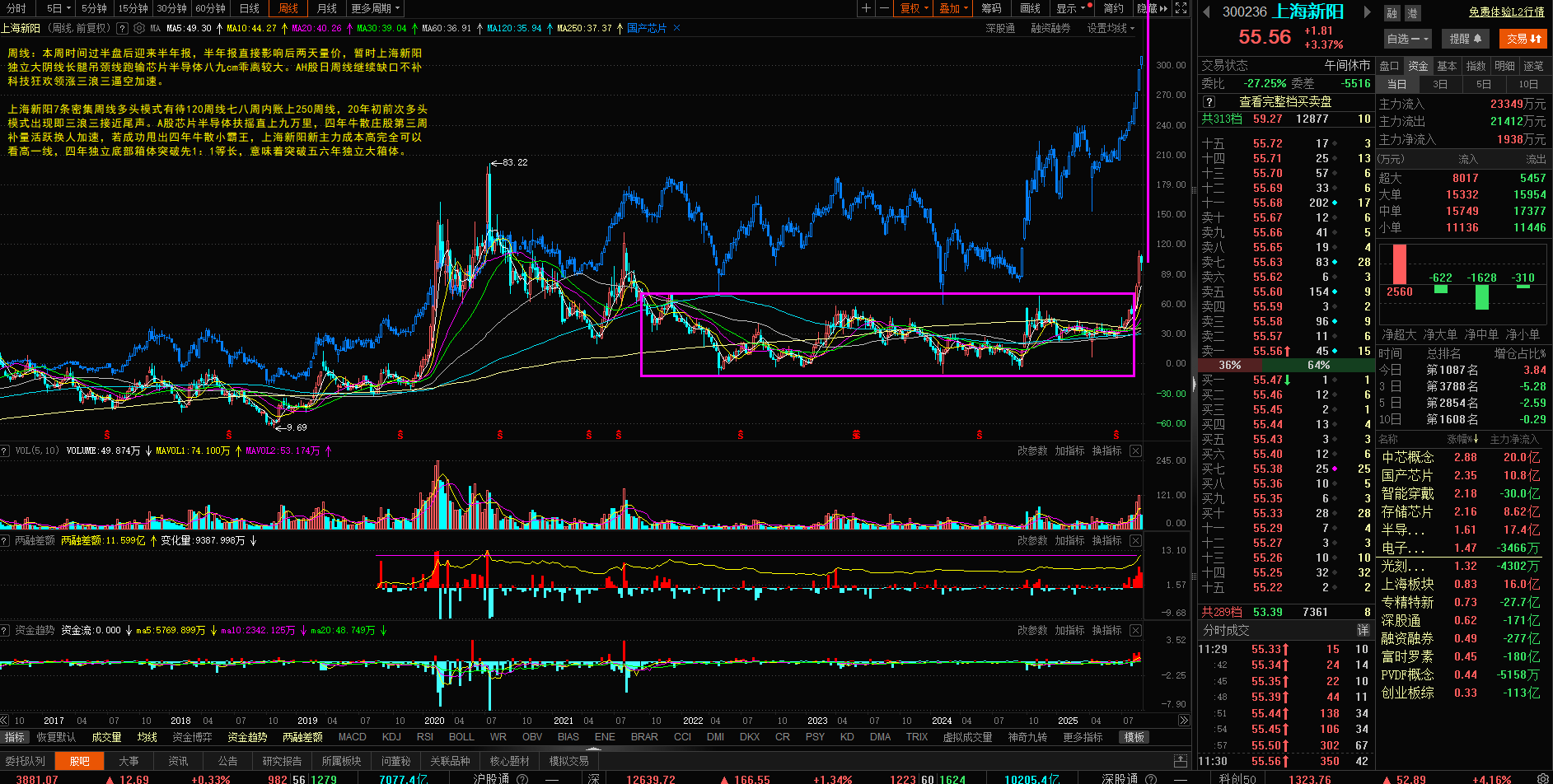Toggle RSI indicator
This screenshot has width=1553, height=784.
tap(425, 737)
